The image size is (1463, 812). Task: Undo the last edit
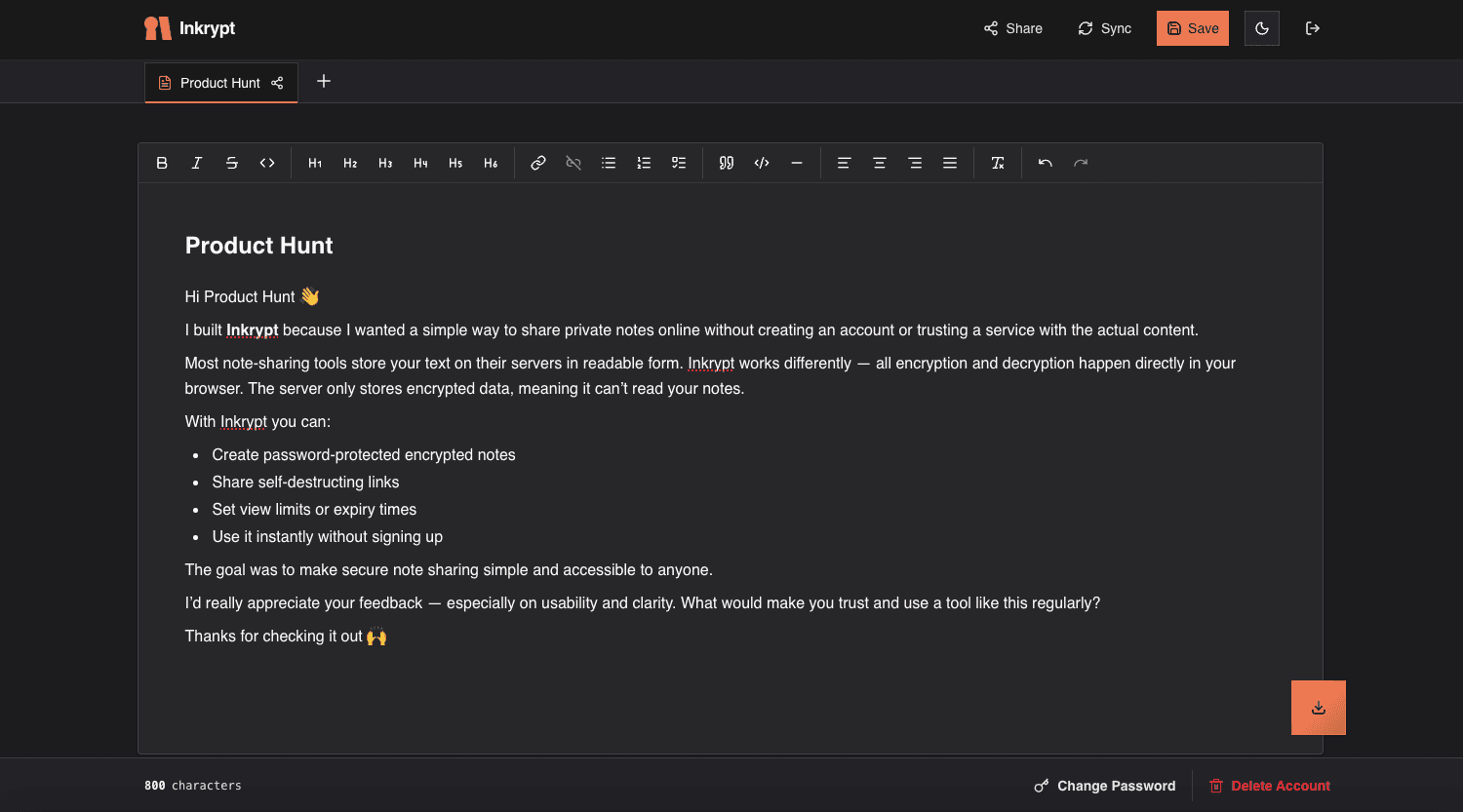click(x=1045, y=163)
